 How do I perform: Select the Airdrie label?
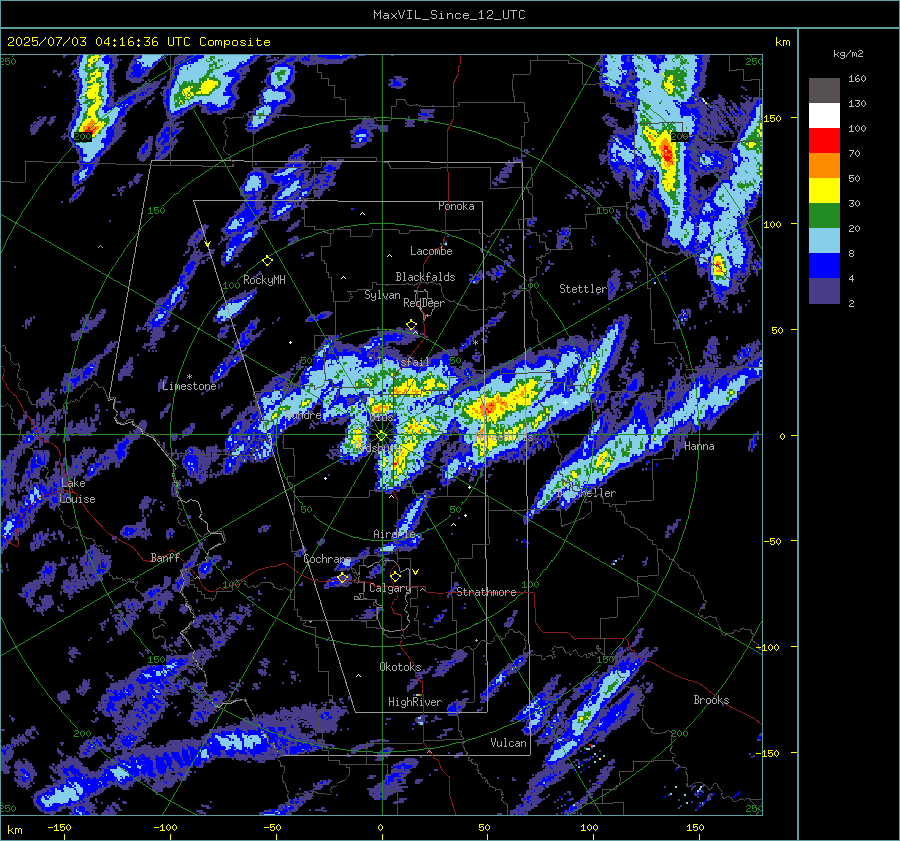click(394, 534)
